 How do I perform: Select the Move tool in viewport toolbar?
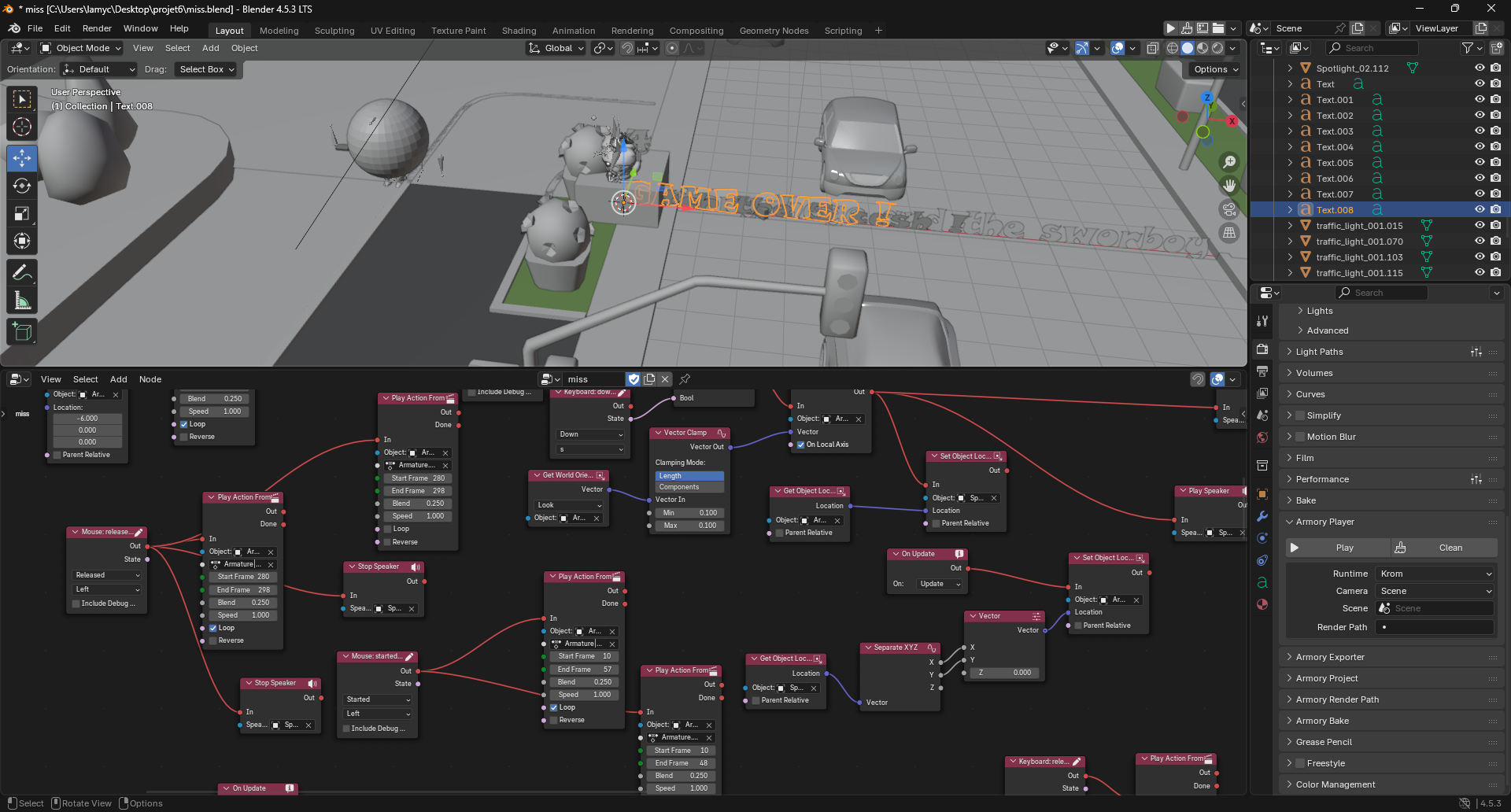click(22, 158)
